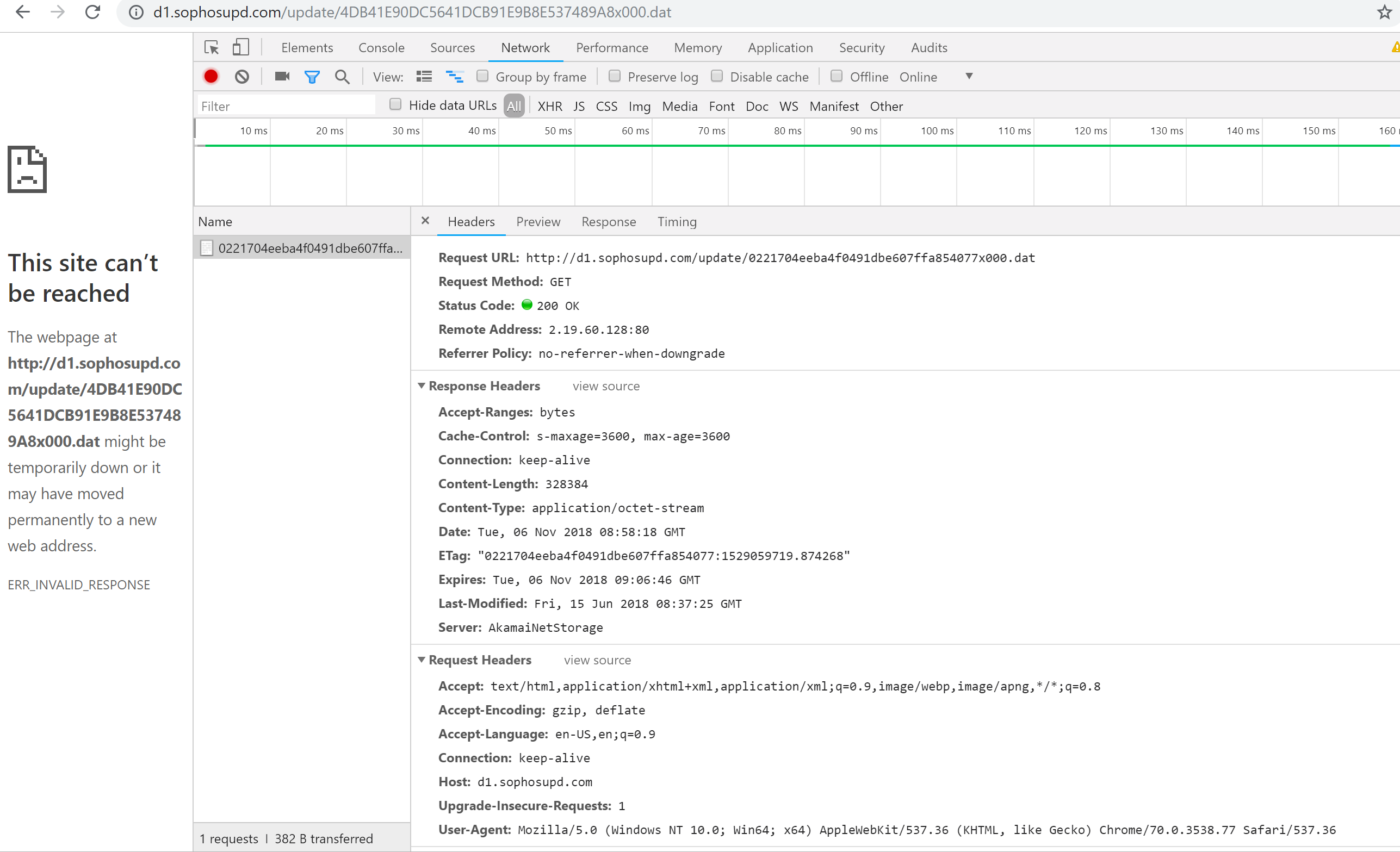
Task: Open the Audits tab
Action: [929, 48]
